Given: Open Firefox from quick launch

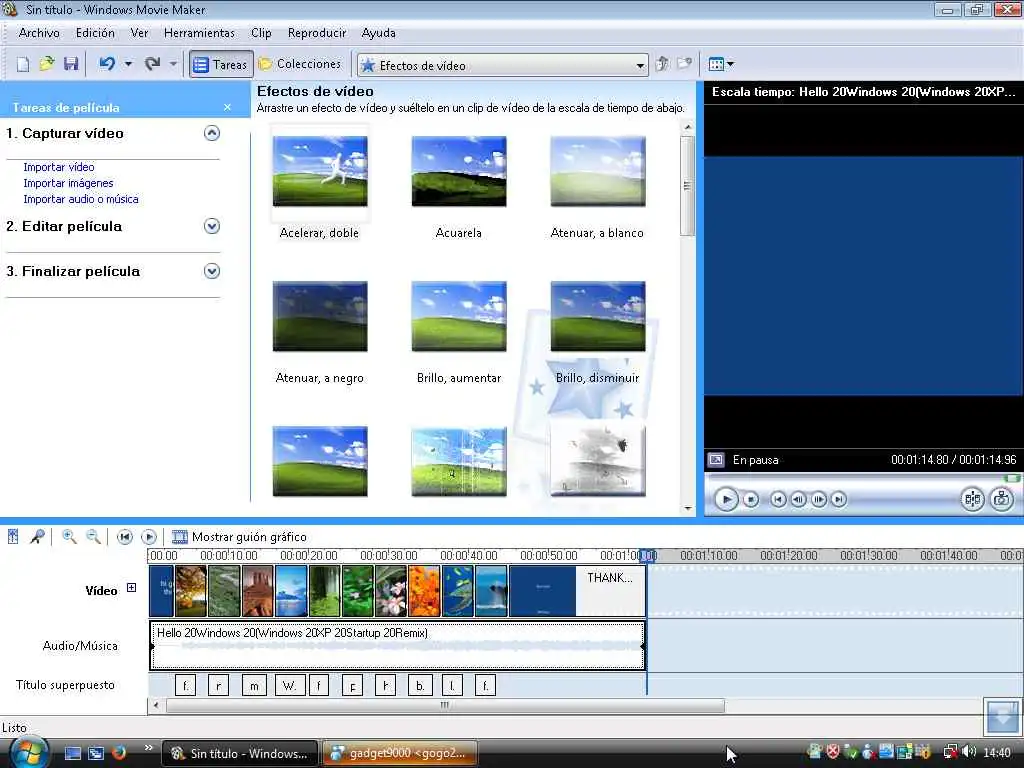Looking at the screenshot, I should 119,753.
